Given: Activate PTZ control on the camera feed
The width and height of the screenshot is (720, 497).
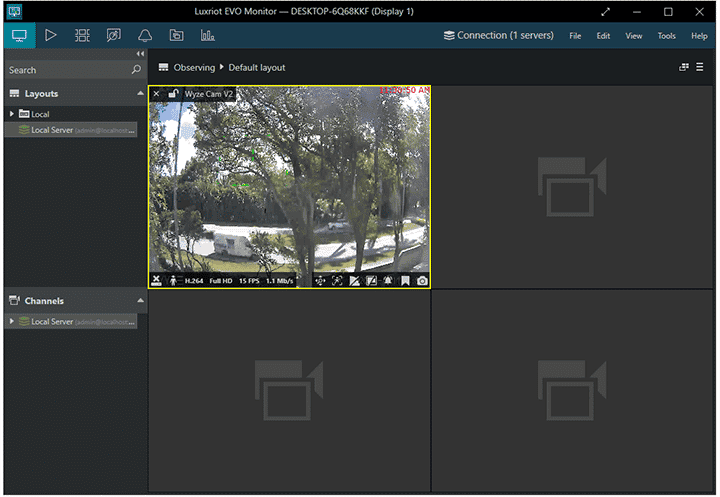Looking at the screenshot, I should click(321, 281).
